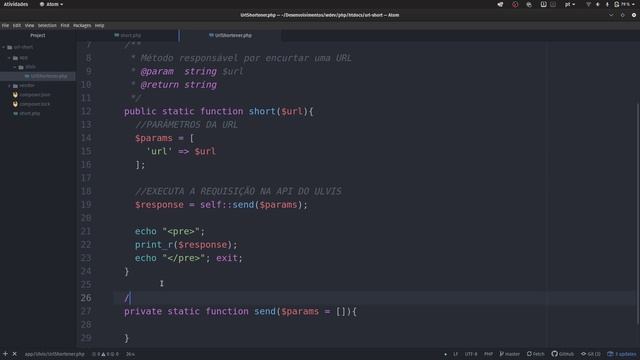The width and height of the screenshot is (640, 360).
Task: Click the updates notification in the status bar
Action: coord(621,354)
